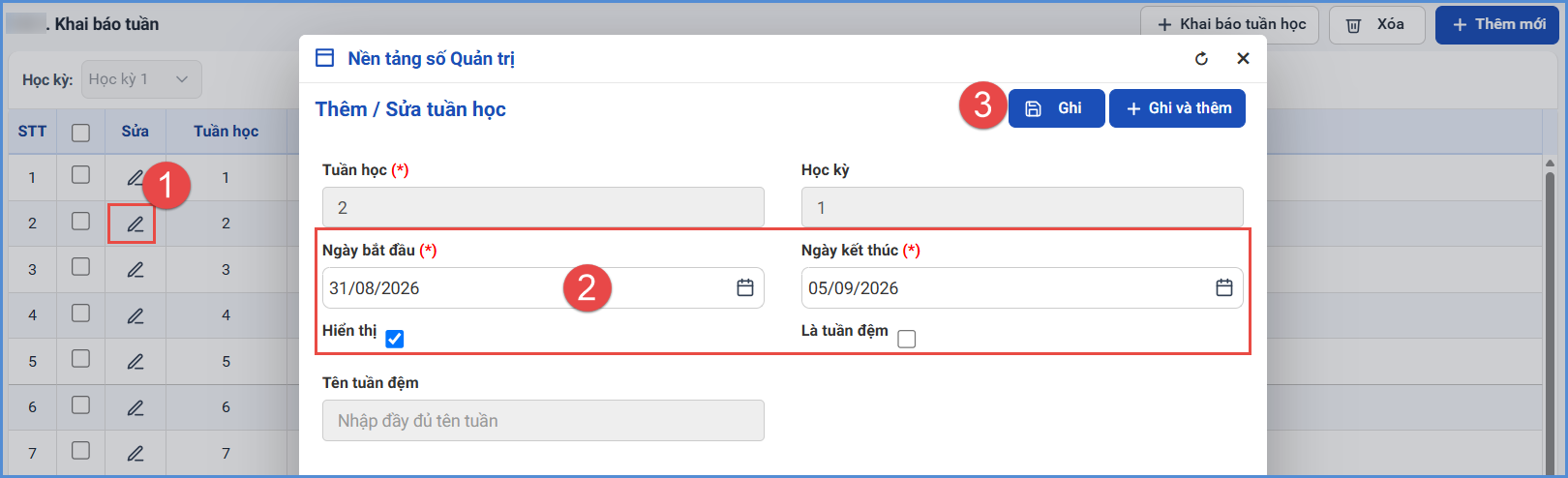The width and height of the screenshot is (1568, 478).
Task: Click the edit pencil icon in row 1
Action: pyautogui.click(x=135, y=178)
